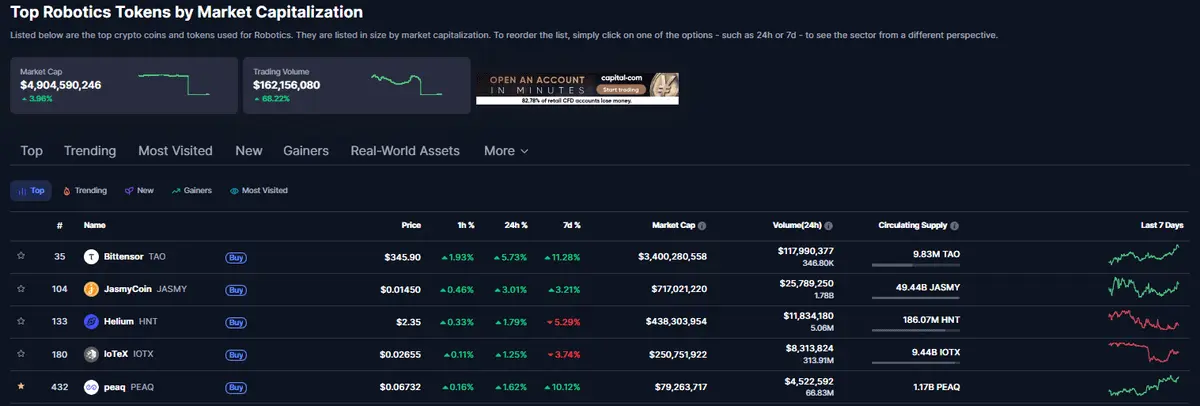1200x406 pixels.
Task: Sort by the Name column
Action: click(95, 226)
